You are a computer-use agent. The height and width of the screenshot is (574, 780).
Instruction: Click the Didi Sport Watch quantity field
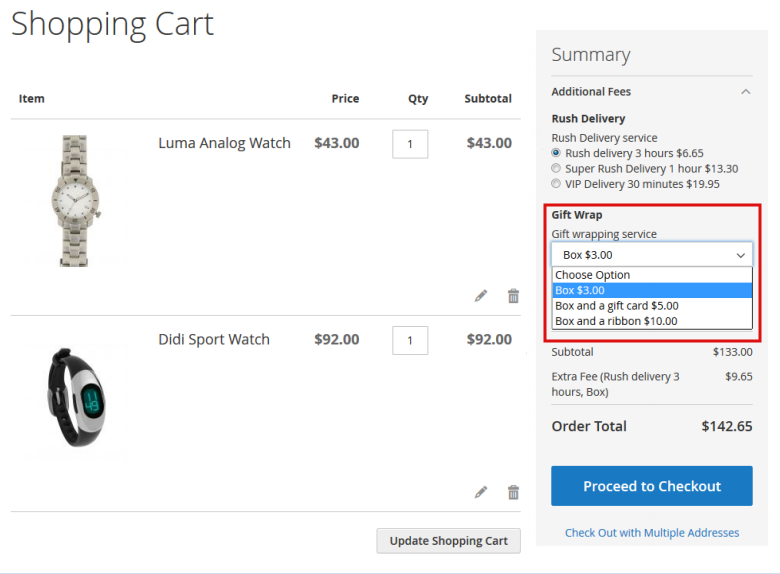(x=410, y=340)
